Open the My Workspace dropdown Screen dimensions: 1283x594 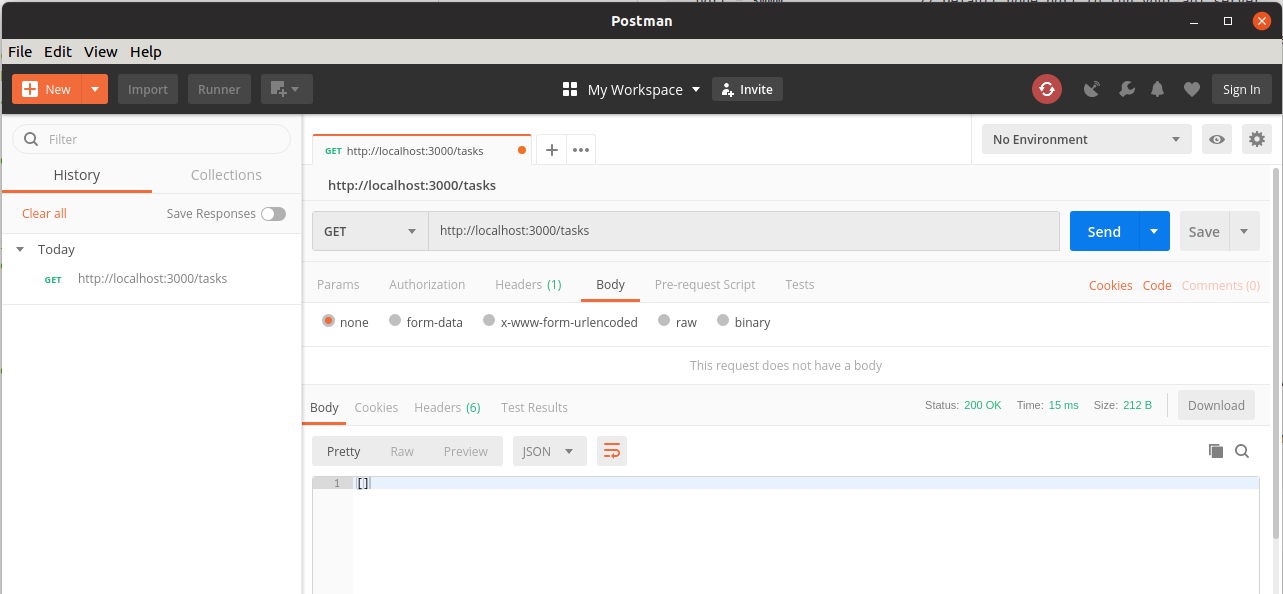(644, 89)
